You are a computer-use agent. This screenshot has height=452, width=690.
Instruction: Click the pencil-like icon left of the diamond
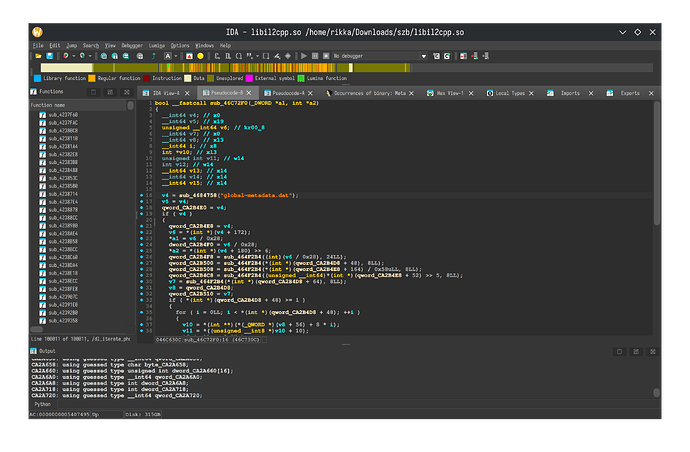(x=277, y=56)
